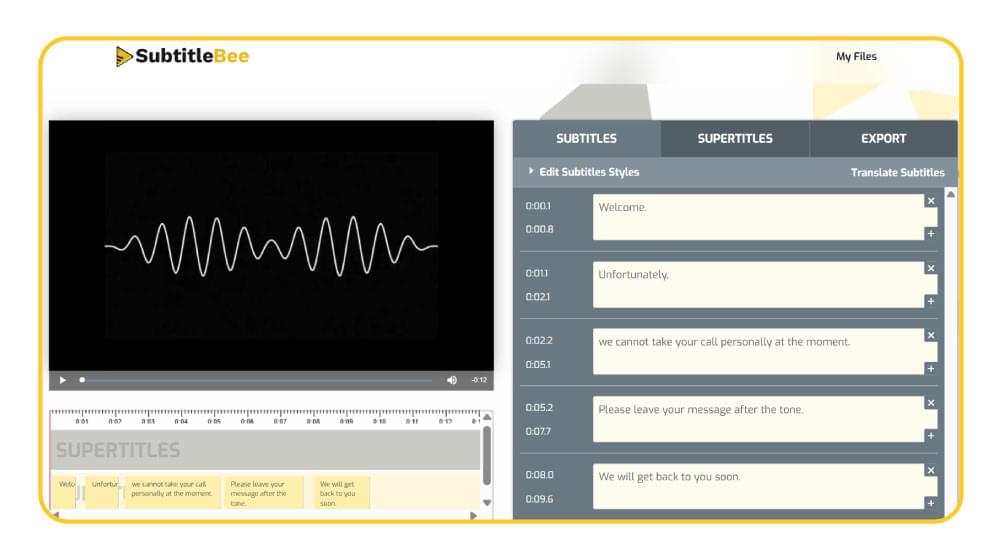
Task: Select 'Please leave your message' timeline clip
Action: click(x=264, y=492)
